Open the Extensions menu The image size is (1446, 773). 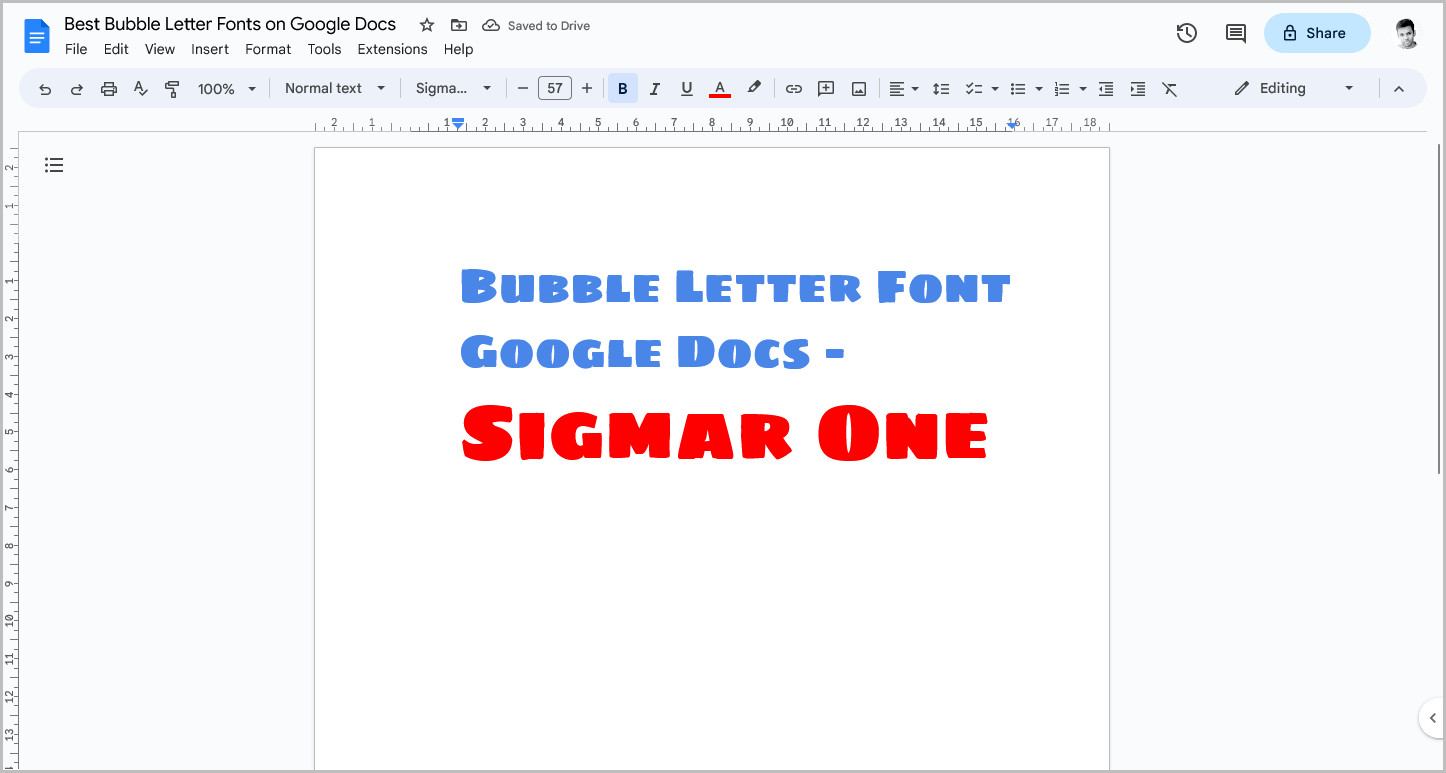coord(392,48)
